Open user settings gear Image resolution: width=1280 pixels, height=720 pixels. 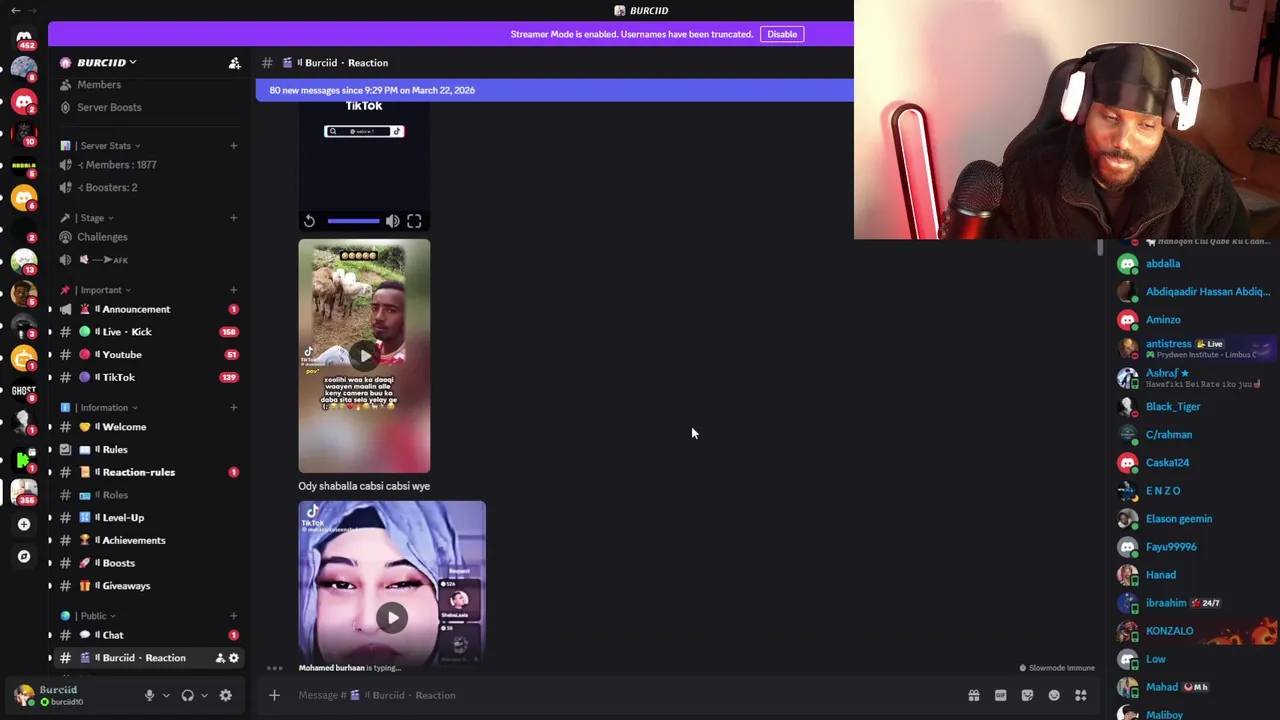point(226,695)
